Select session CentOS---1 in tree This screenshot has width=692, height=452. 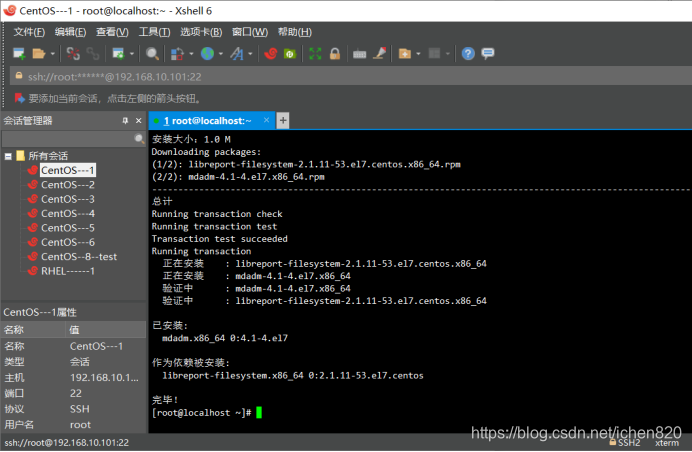coord(68,170)
